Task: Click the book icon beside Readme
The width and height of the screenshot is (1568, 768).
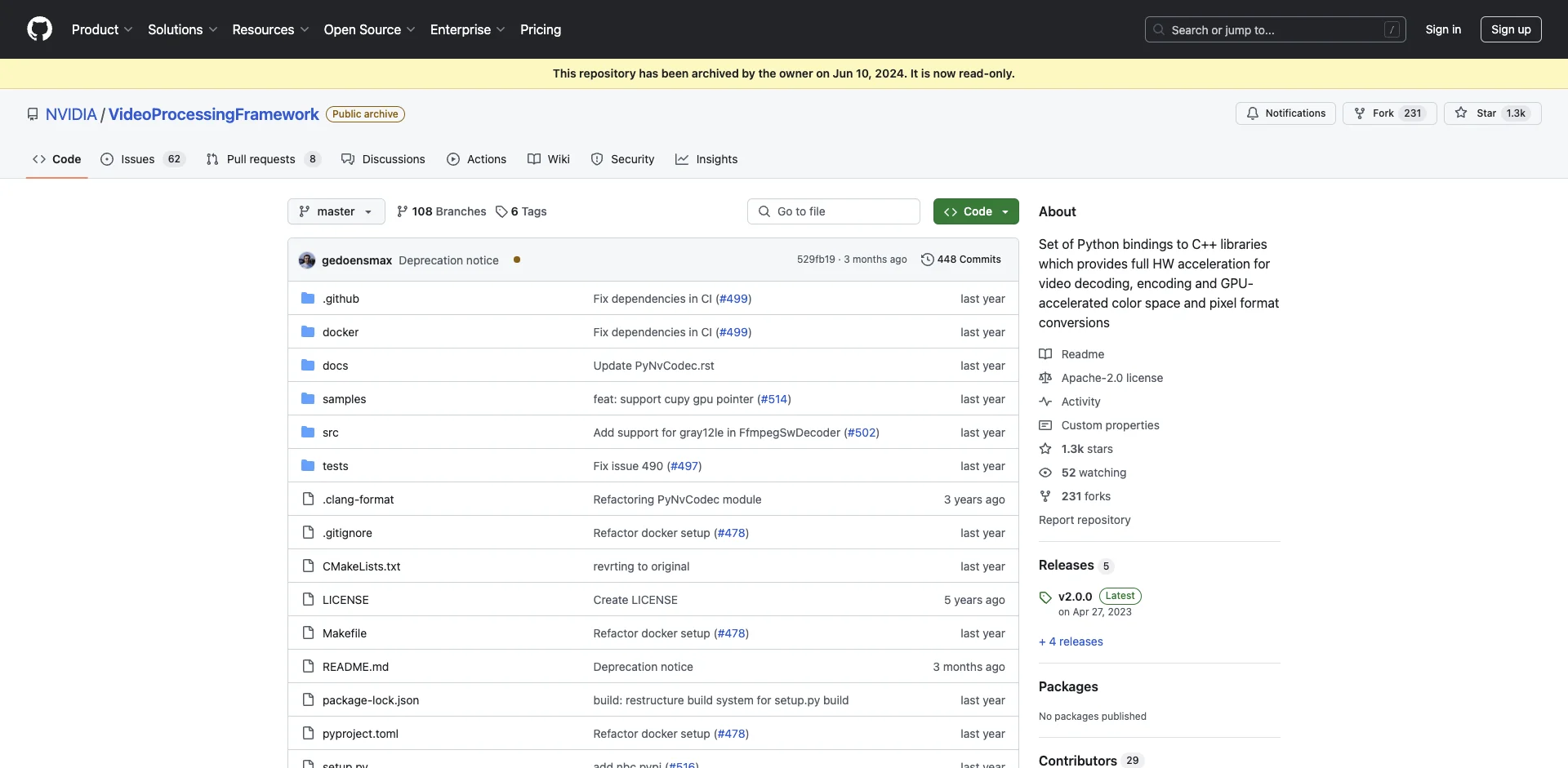Action: click(x=1045, y=354)
